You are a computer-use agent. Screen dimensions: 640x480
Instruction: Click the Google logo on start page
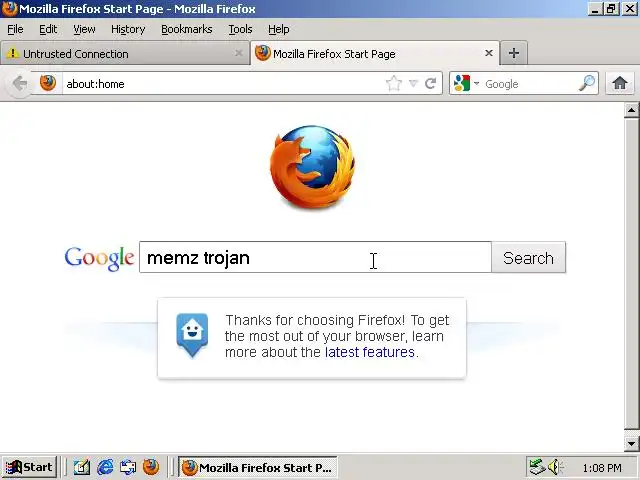coord(99,258)
